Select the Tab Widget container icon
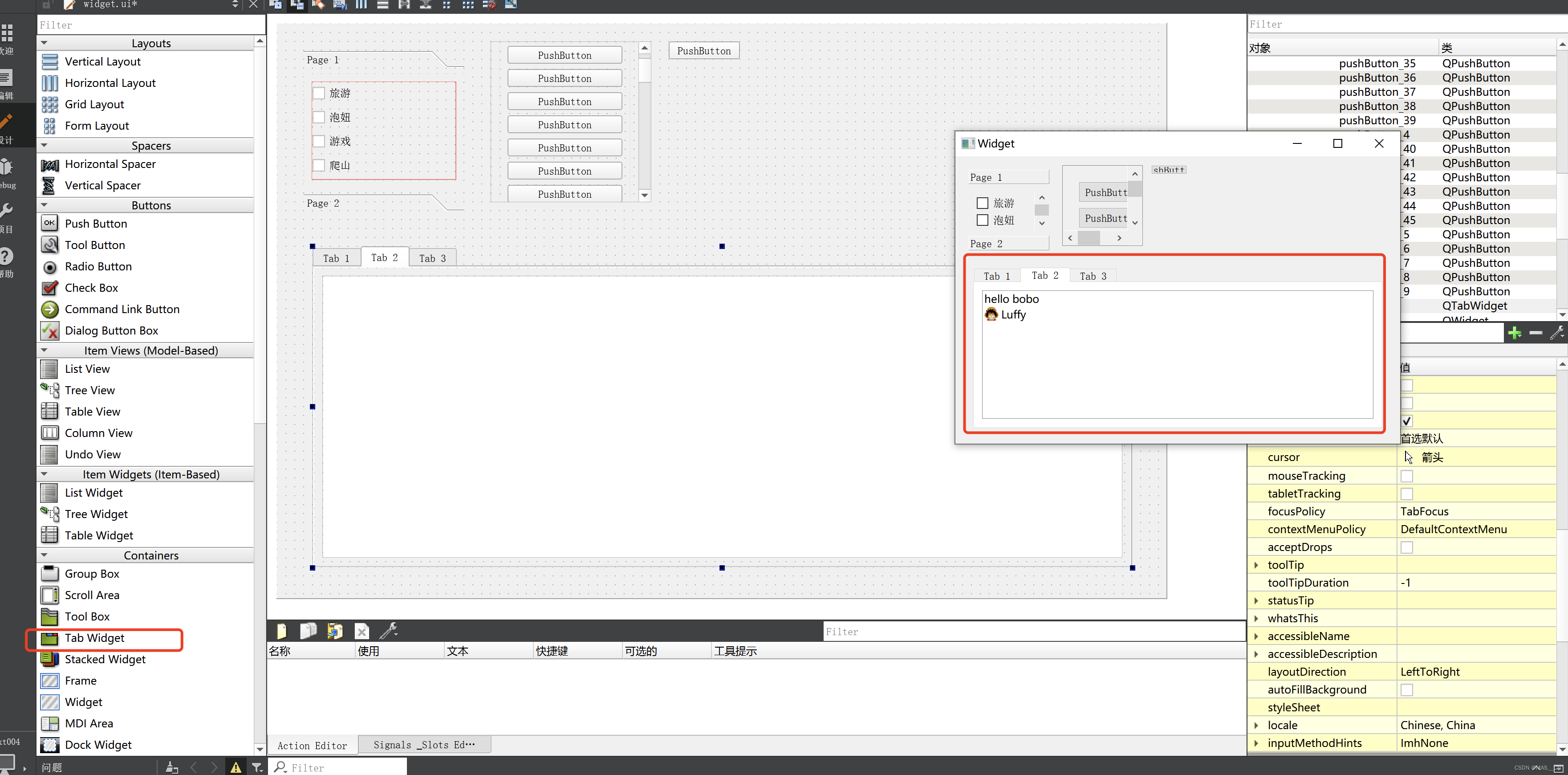Screen dimensions: 1568x775 coord(49,638)
